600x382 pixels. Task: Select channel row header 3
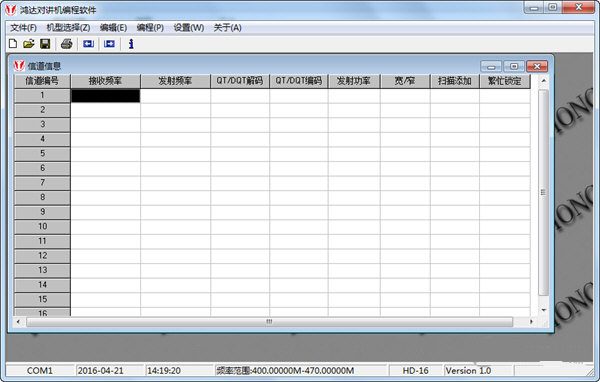pyautogui.click(x=42, y=124)
